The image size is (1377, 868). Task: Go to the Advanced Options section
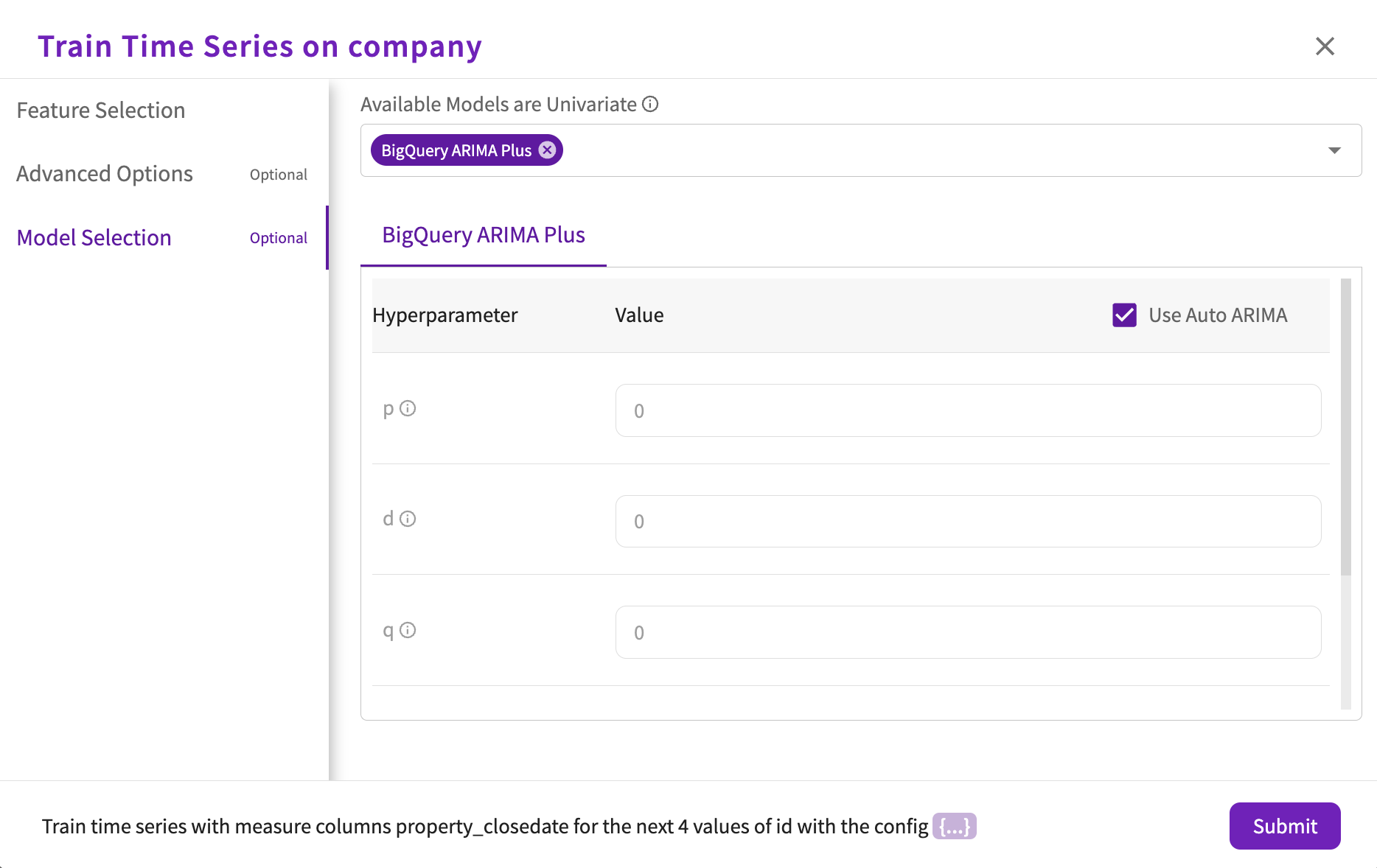(164, 174)
